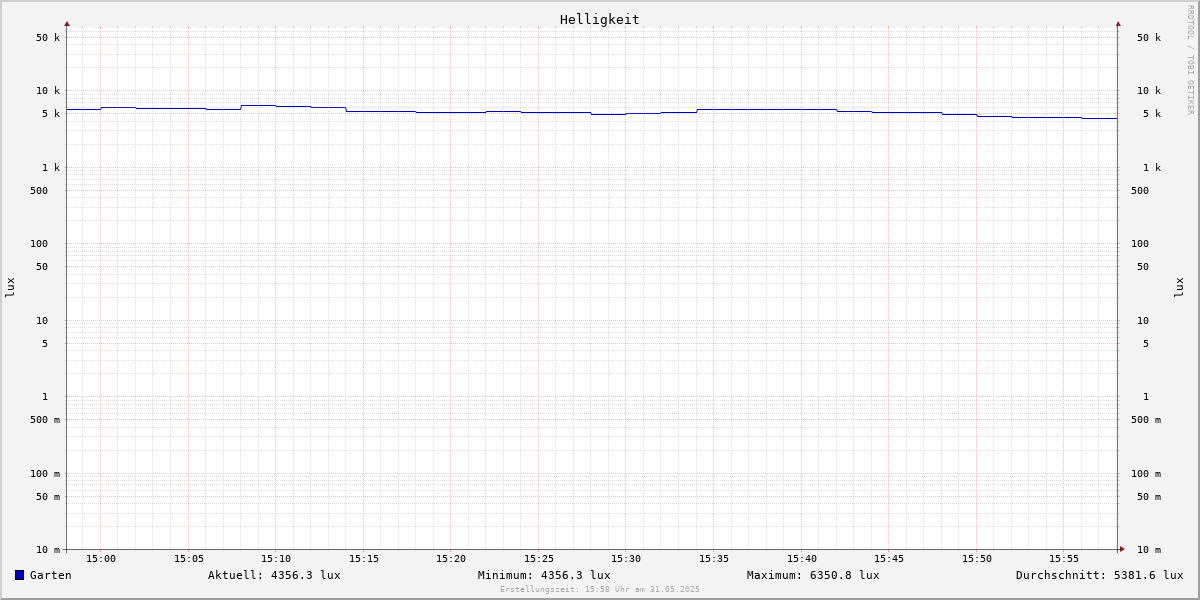The height and width of the screenshot is (600, 1200).
Task: Select the Durchschnitt: 5381.6 lux value
Action: pyautogui.click(x=1099, y=575)
